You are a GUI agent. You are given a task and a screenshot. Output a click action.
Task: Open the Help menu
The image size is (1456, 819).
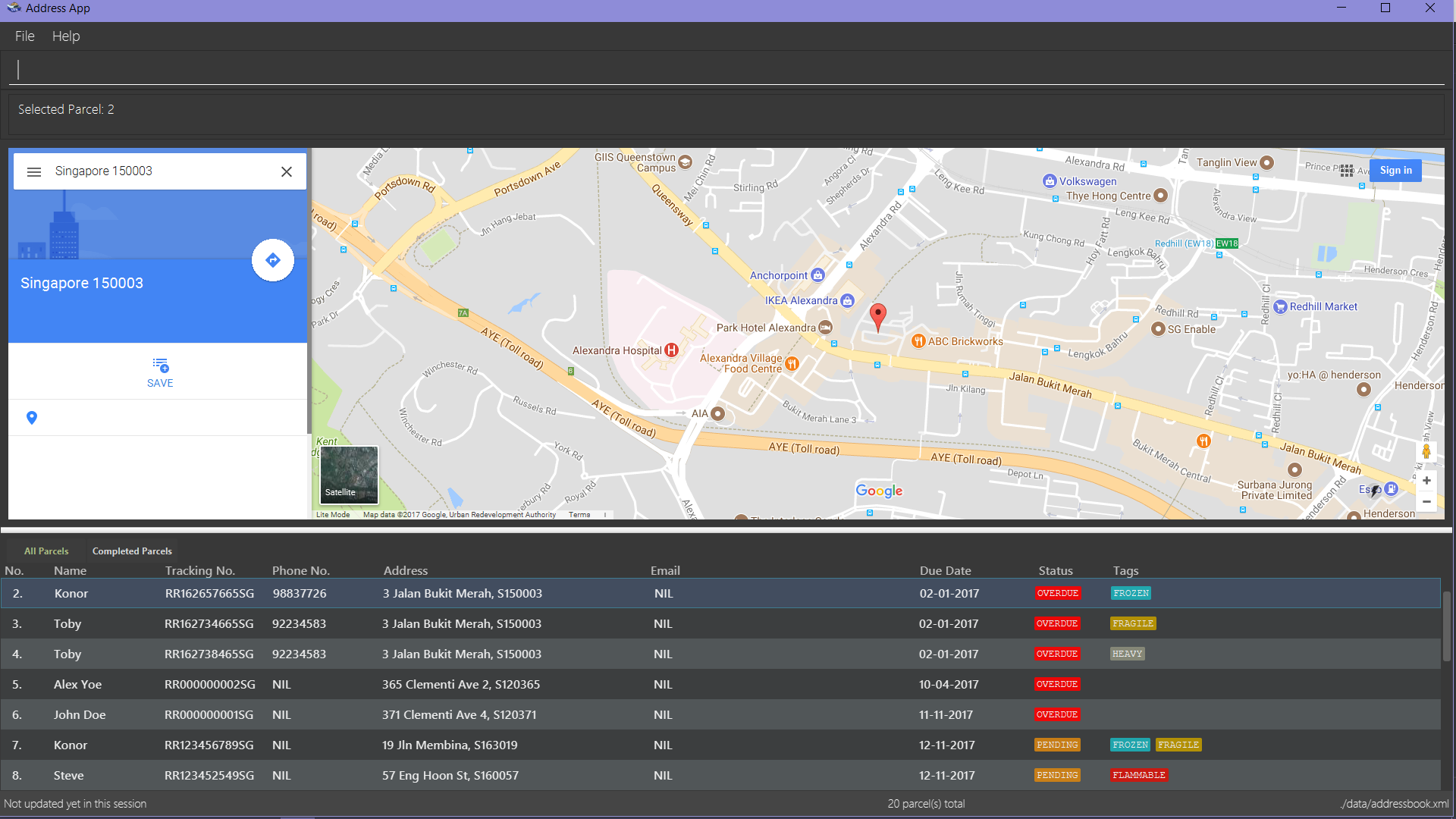point(66,36)
